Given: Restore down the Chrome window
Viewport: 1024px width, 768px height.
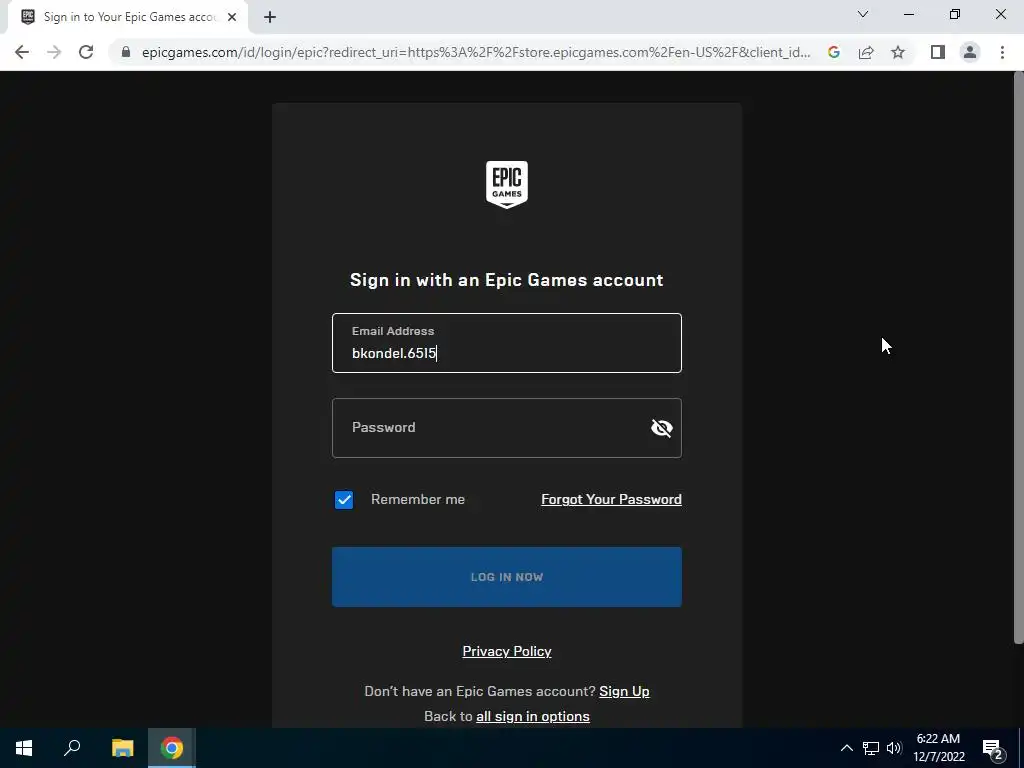Looking at the screenshot, I should (955, 14).
